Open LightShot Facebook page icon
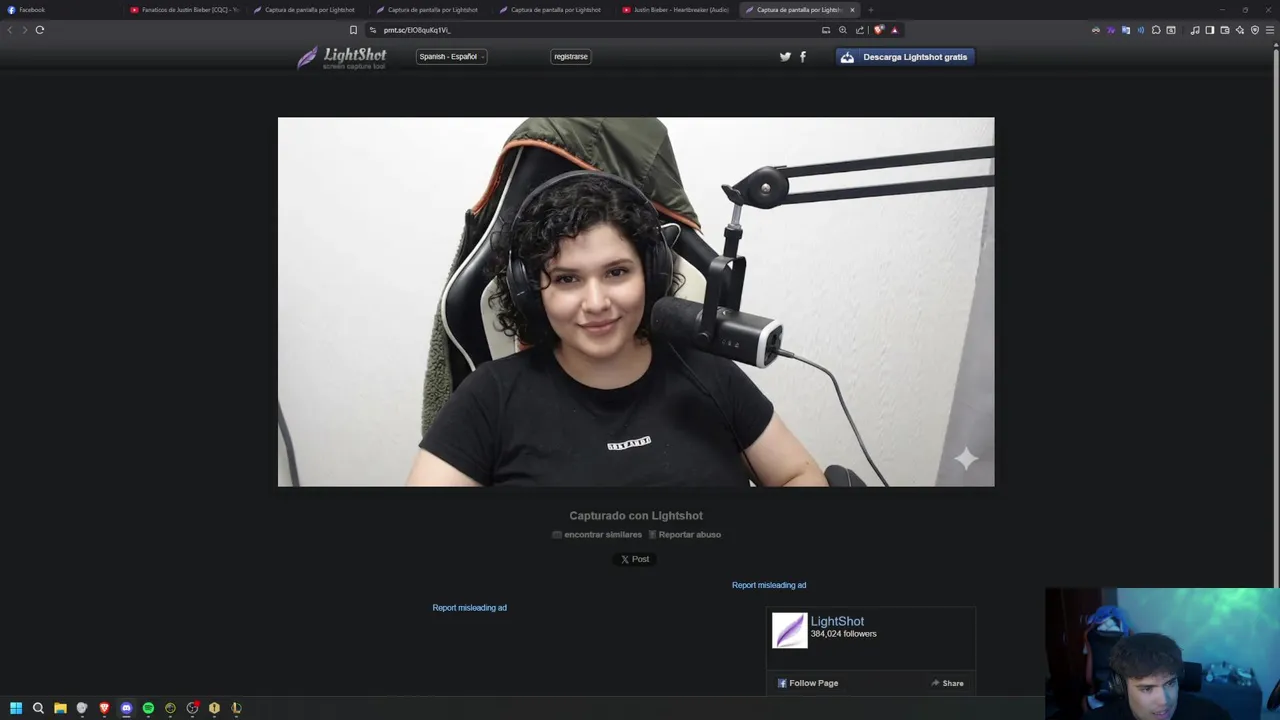This screenshot has width=1280, height=720. pyautogui.click(x=803, y=57)
